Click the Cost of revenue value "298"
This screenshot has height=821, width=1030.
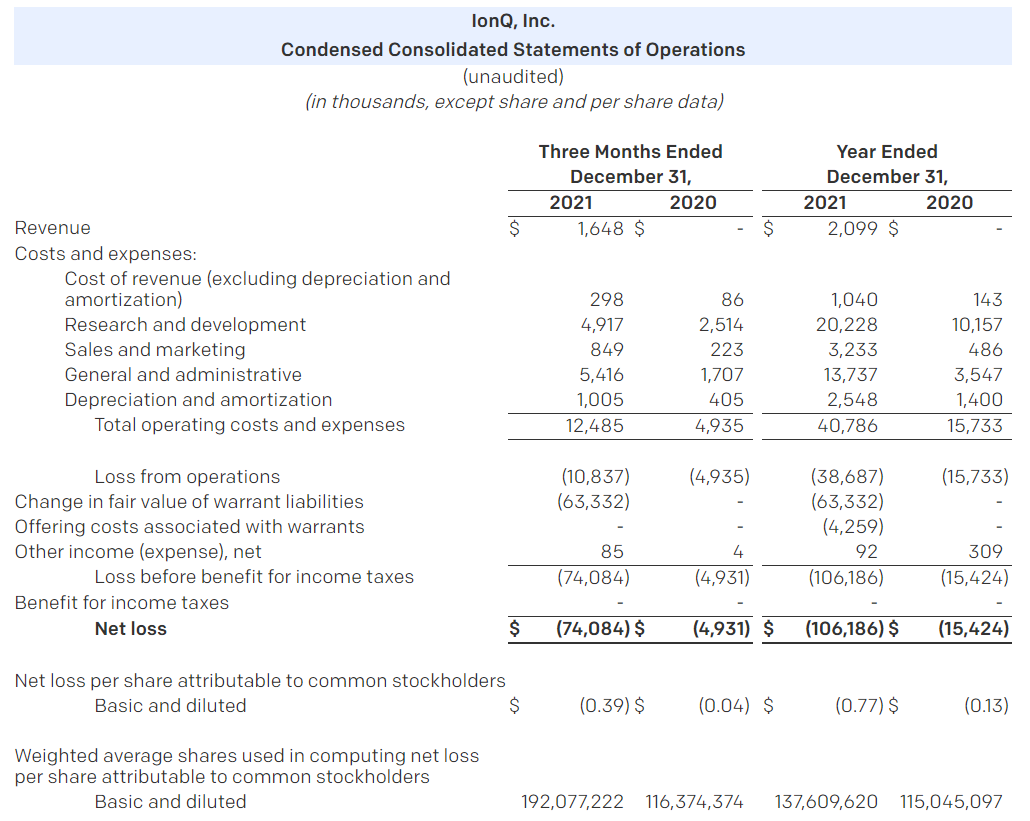click(606, 300)
